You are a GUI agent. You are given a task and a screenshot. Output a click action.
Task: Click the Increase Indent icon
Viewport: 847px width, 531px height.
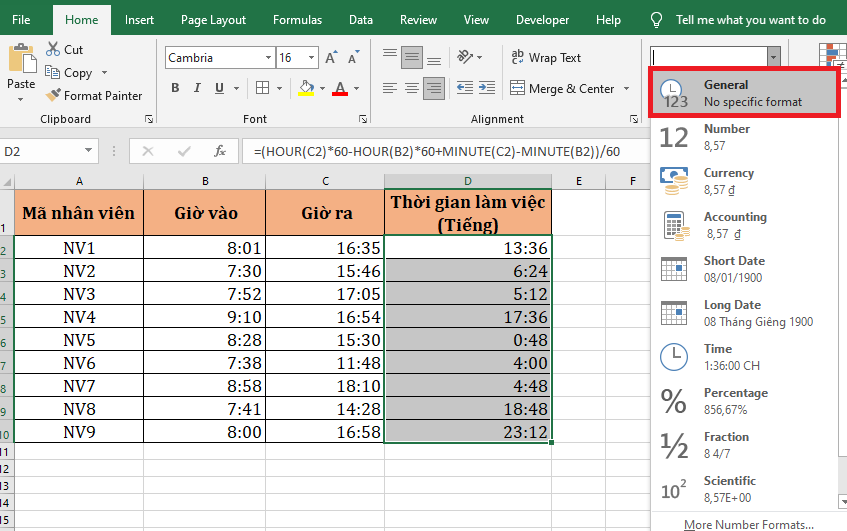click(485, 88)
